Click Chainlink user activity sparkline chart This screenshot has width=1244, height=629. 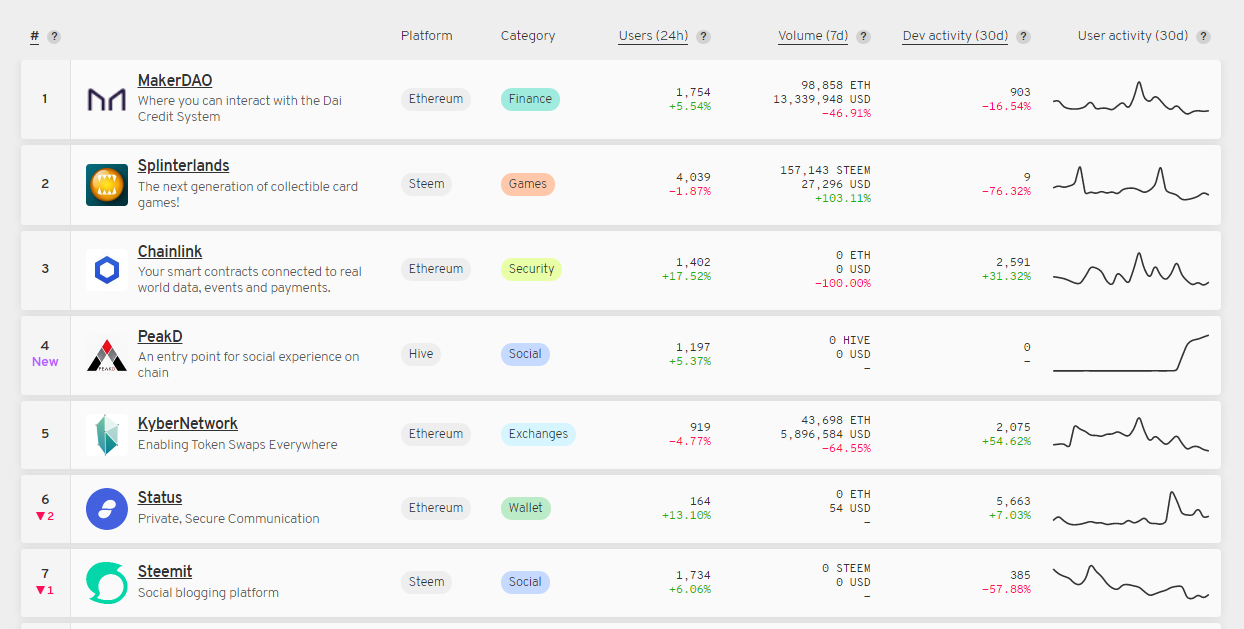[x=1131, y=269]
